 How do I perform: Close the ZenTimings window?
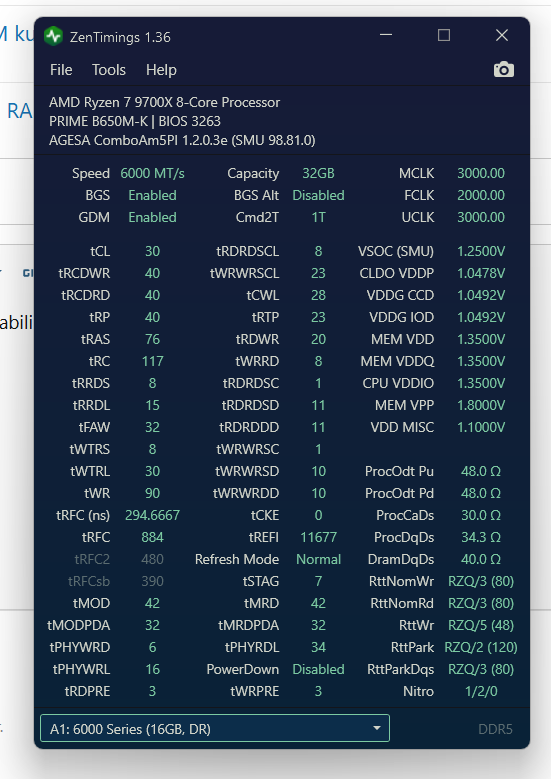[x=502, y=35]
